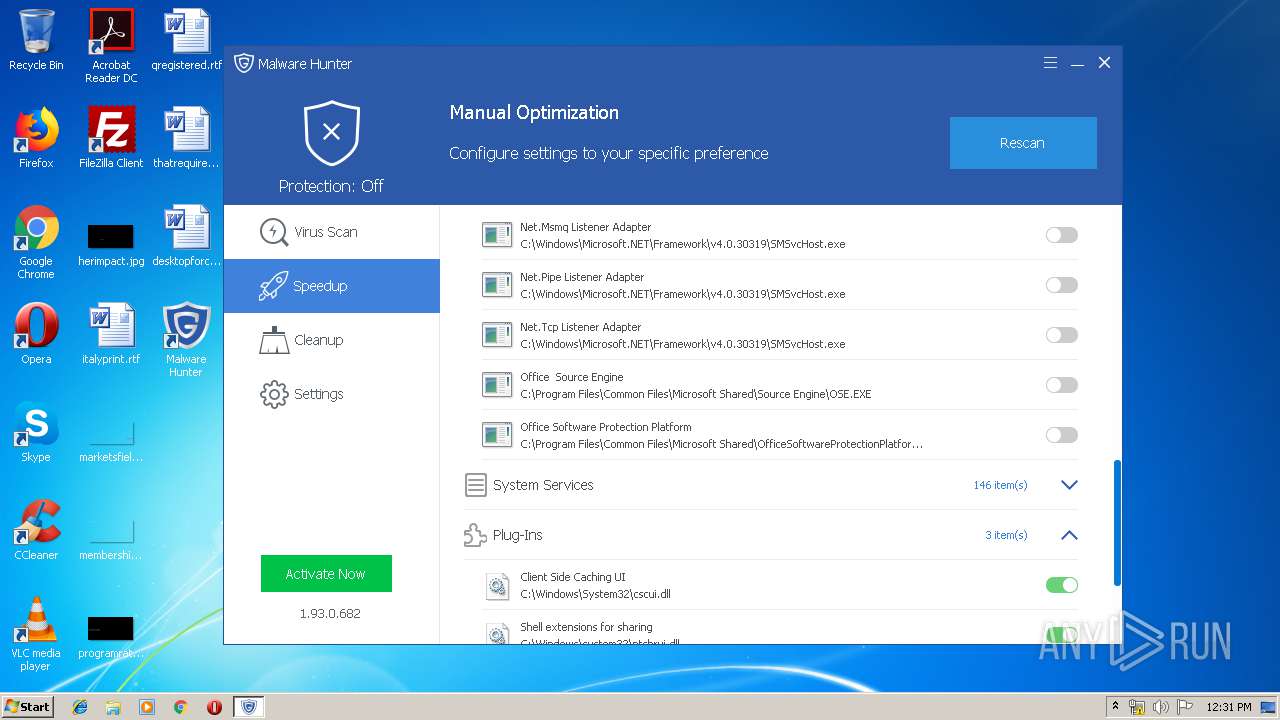Click the Internet Explorer taskbar icon
The image size is (1280, 720).
(x=80, y=707)
